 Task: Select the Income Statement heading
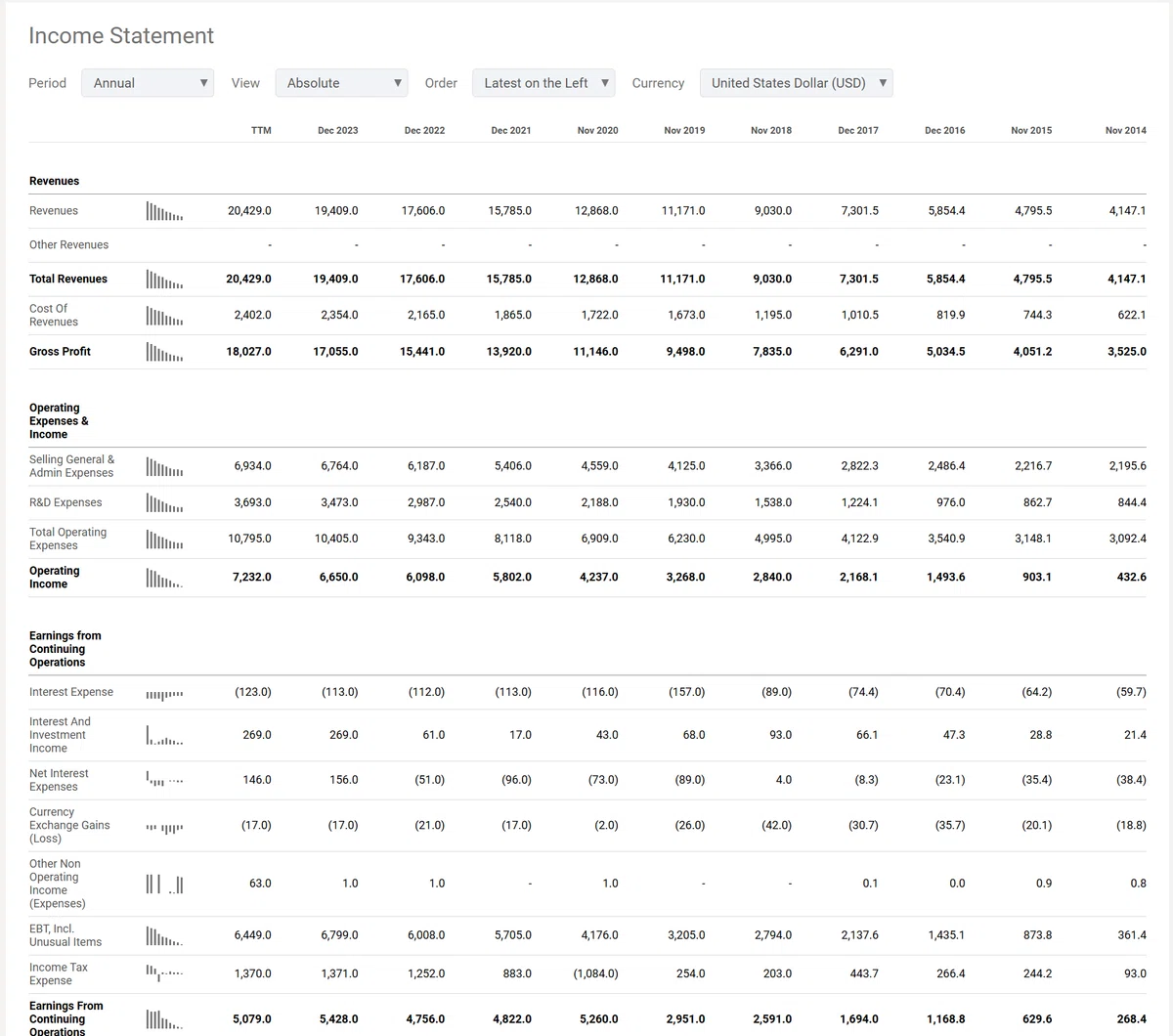(x=121, y=35)
